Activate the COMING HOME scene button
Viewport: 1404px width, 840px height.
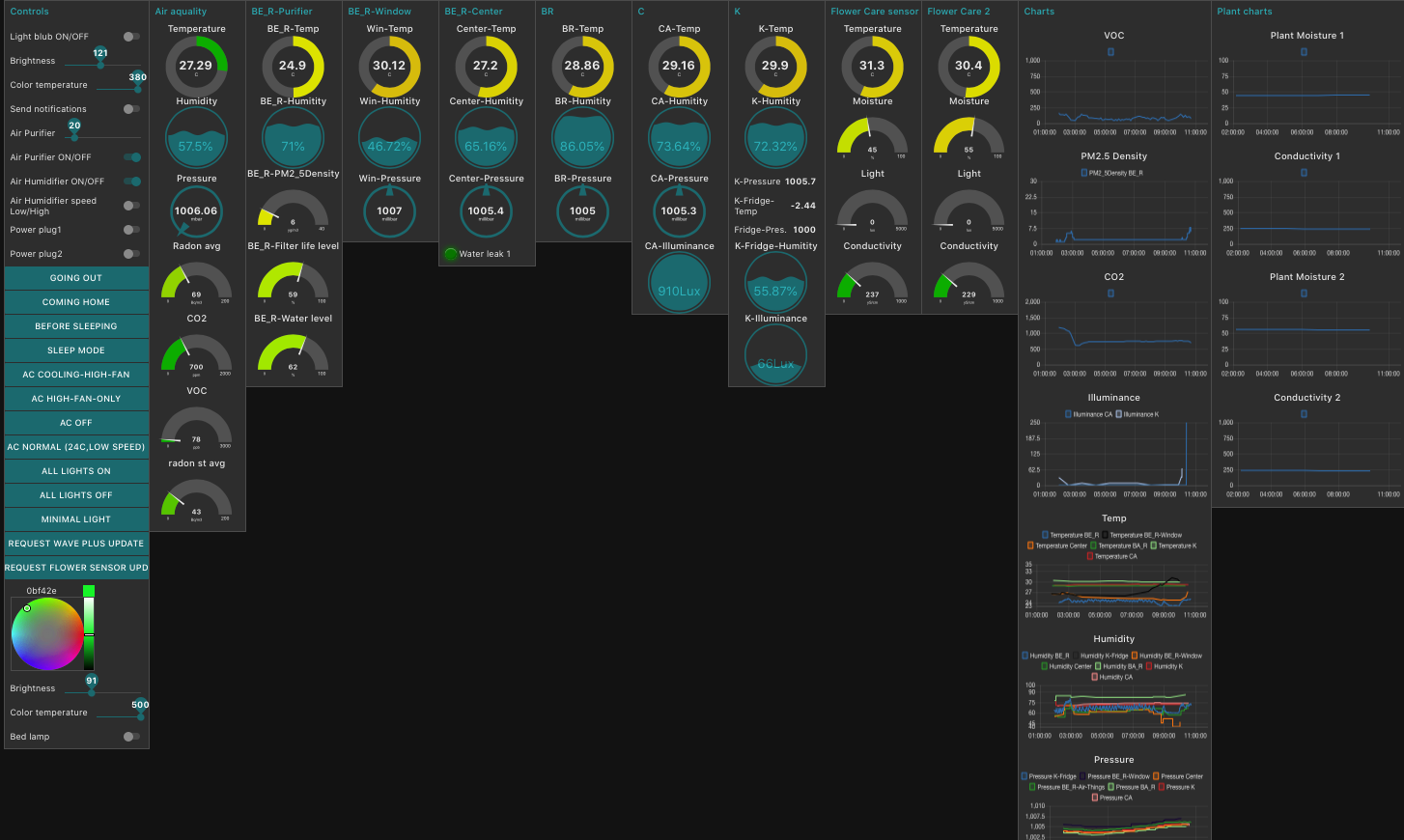76,302
